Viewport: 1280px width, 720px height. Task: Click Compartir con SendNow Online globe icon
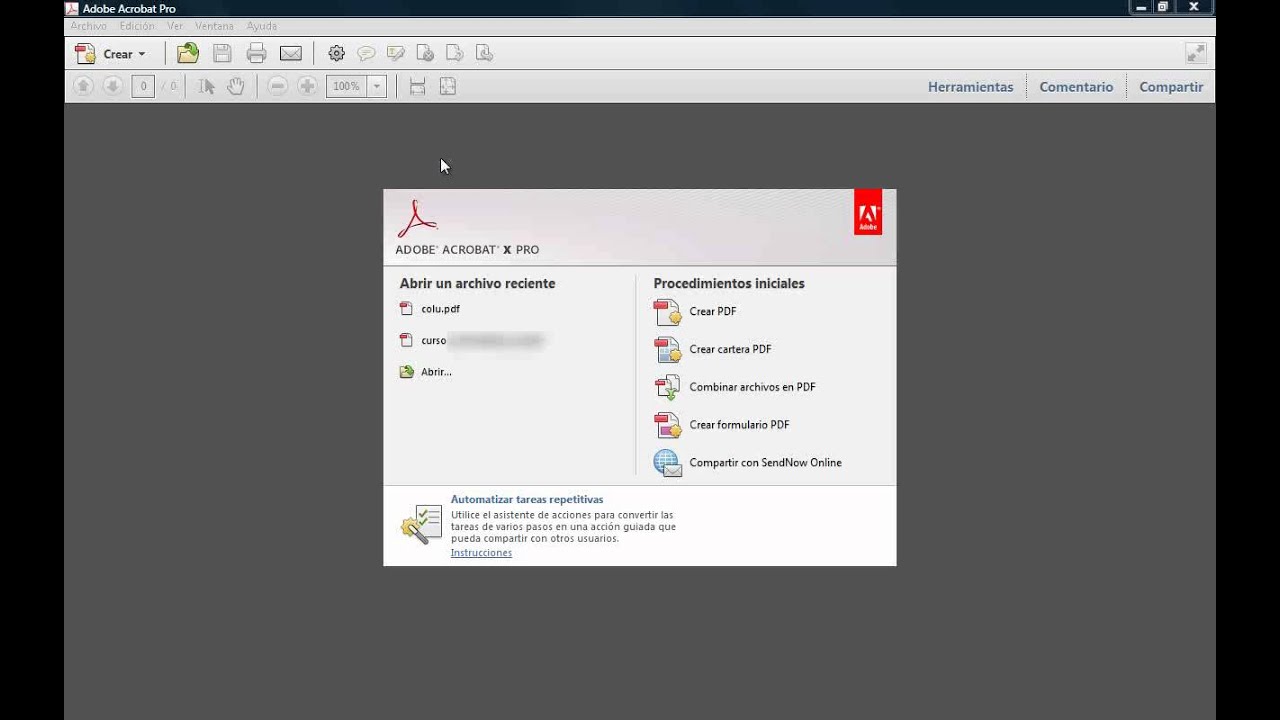(667, 463)
